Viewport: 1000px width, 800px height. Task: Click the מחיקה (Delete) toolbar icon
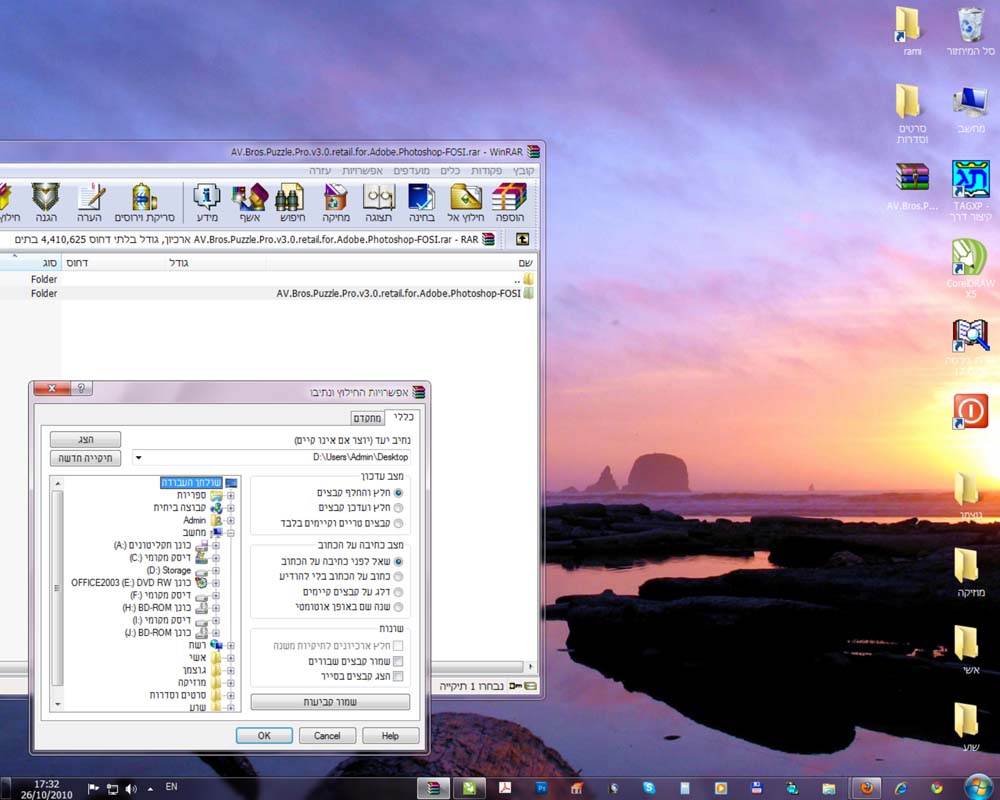click(x=335, y=202)
